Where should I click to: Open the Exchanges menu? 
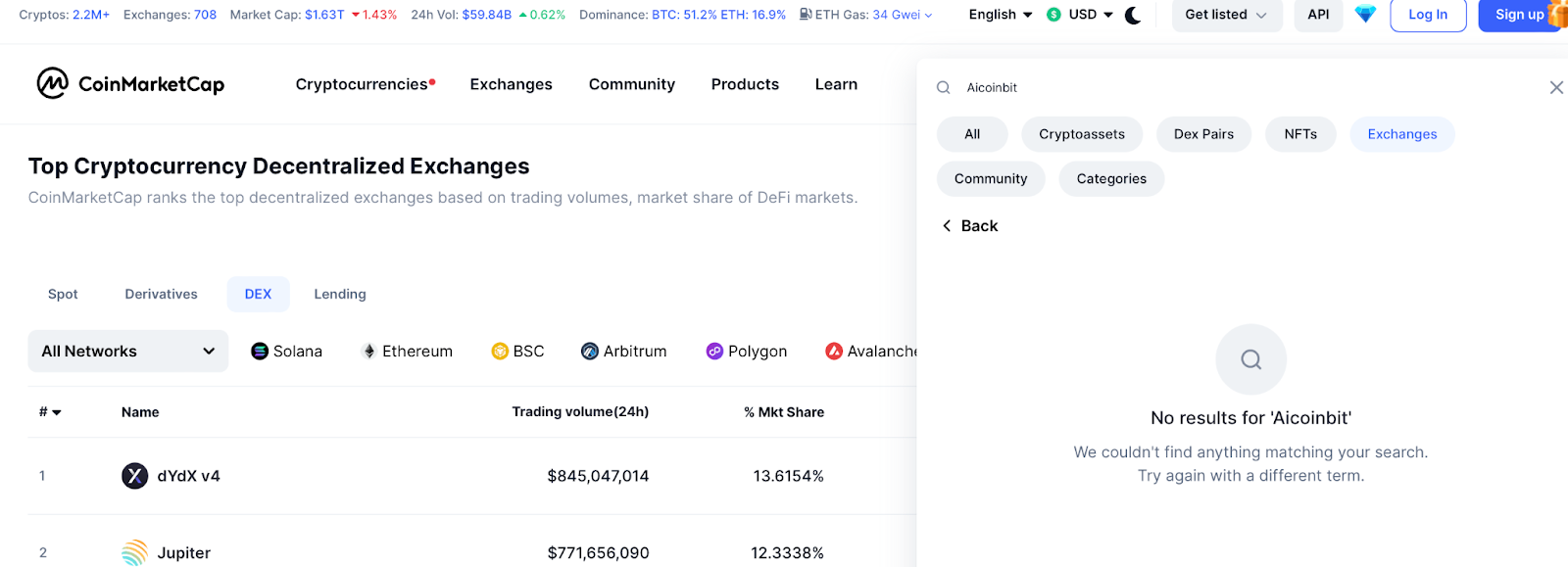(x=511, y=84)
